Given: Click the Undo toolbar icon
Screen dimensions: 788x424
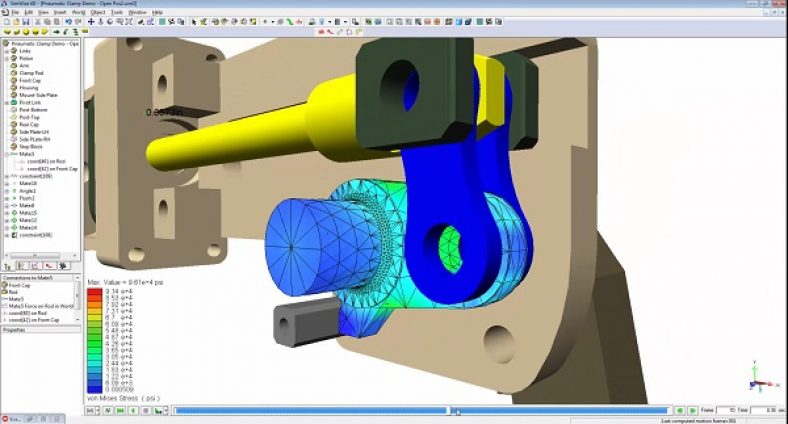Looking at the screenshot, I should tap(69, 22).
